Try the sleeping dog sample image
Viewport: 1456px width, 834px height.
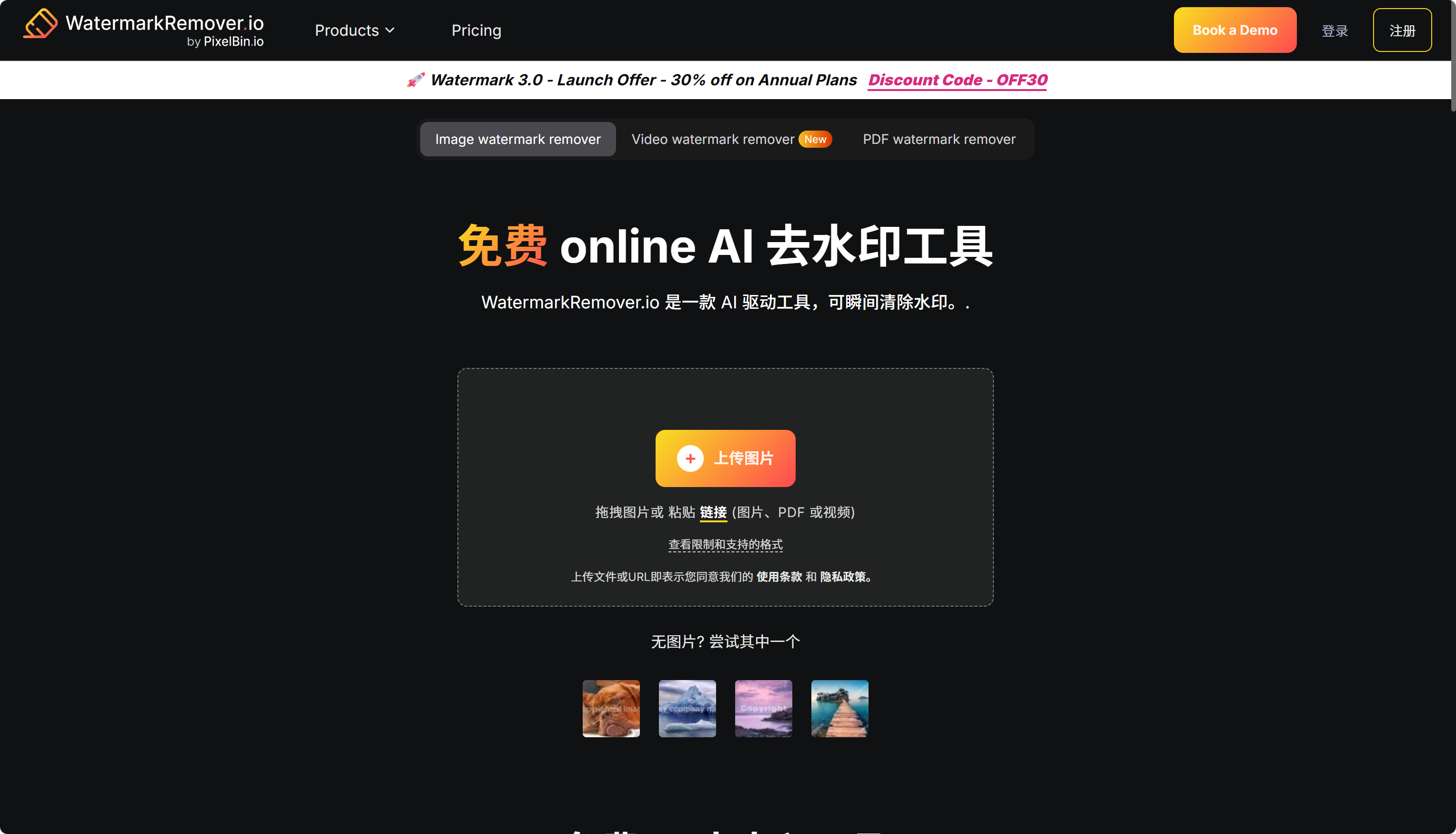[x=611, y=709]
